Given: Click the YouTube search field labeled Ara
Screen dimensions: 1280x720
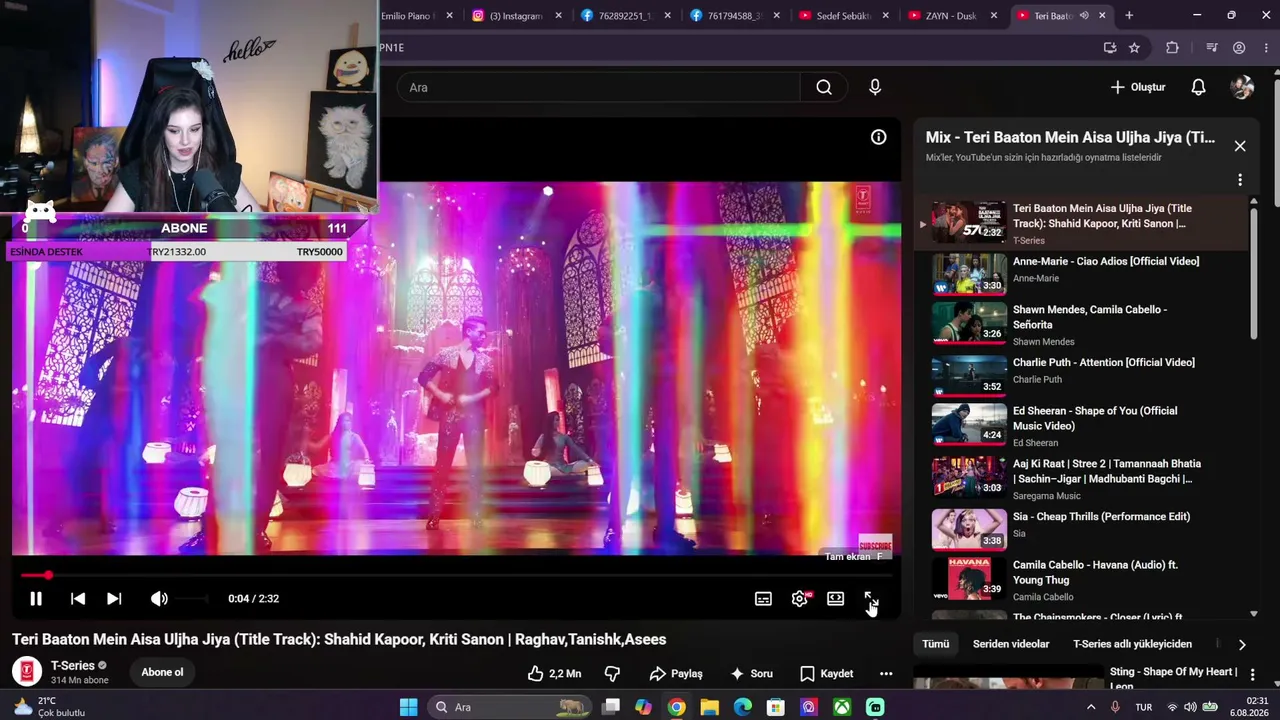Looking at the screenshot, I should tap(598, 88).
